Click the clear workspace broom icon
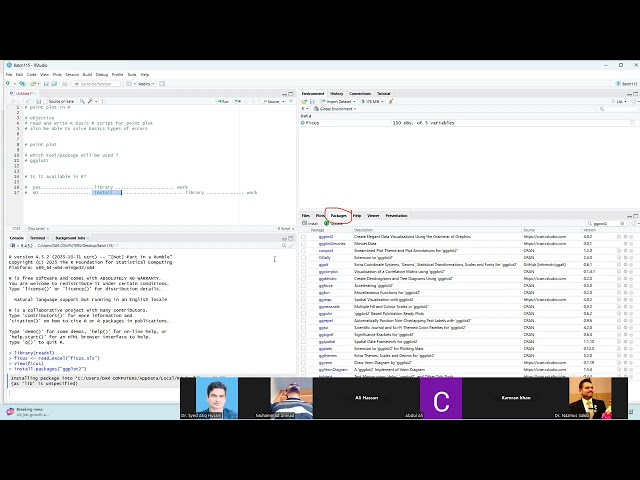The height and width of the screenshot is (480, 640). pos(392,101)
